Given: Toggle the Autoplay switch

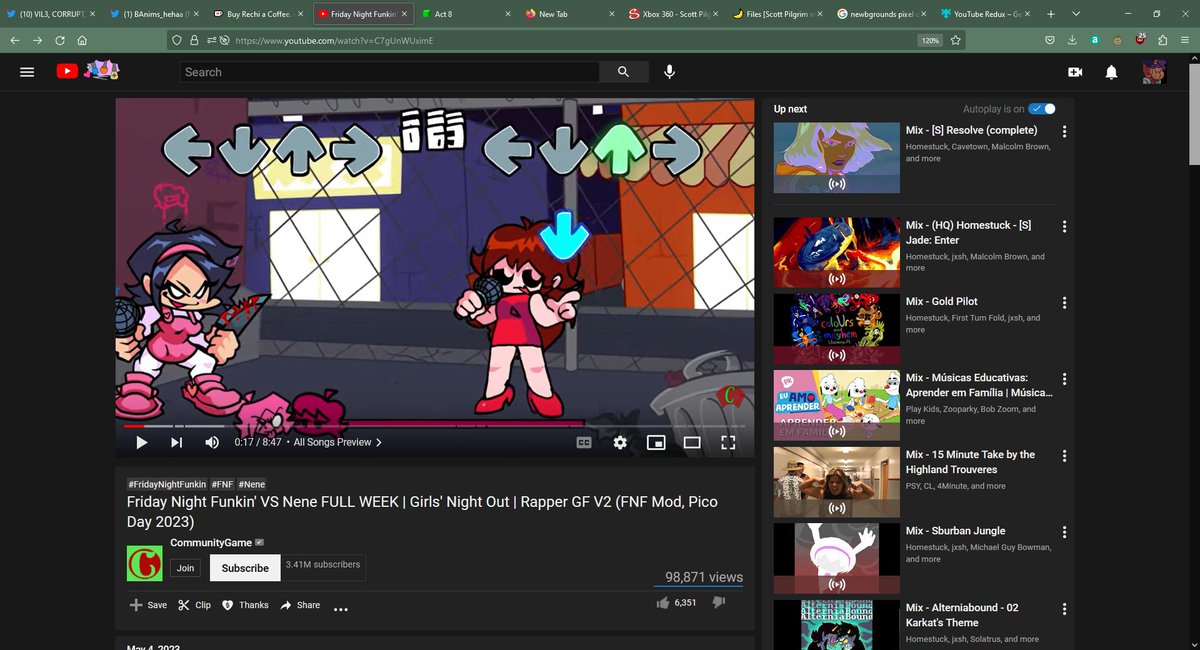Looking at the screenshot, I should point(1042,109).
